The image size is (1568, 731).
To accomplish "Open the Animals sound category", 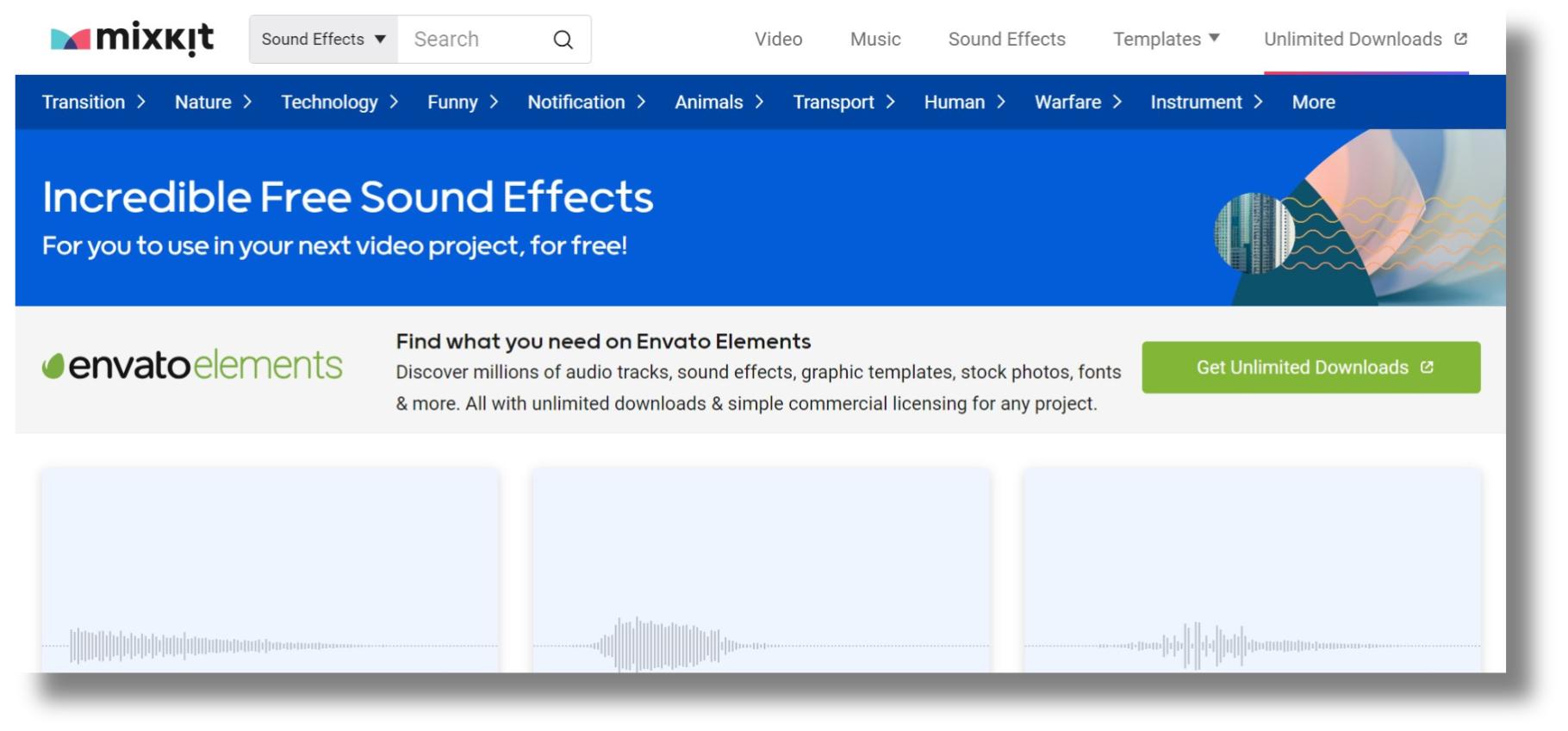I will click(708, 102).
